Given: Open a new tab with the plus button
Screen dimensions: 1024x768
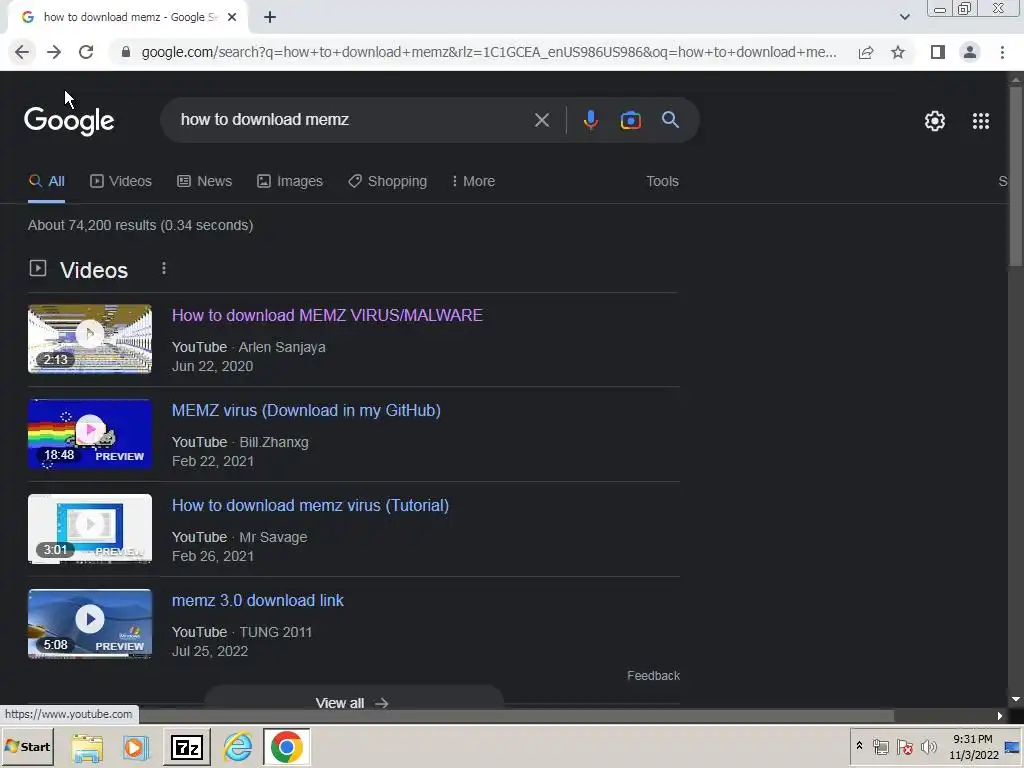Looking at the screenshot, I should click(270, 18).
